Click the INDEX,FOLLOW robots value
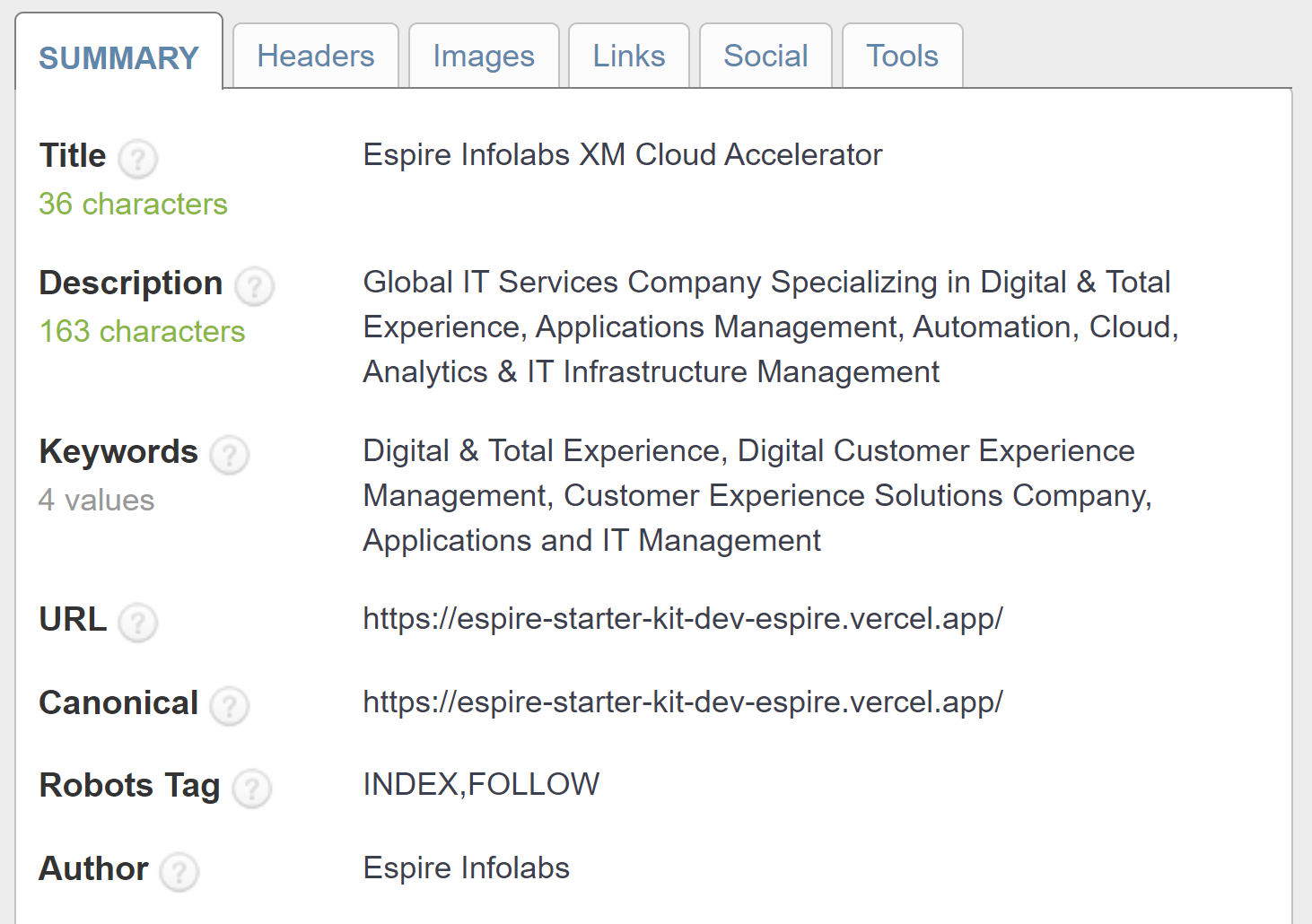 (x=481, y=784)
